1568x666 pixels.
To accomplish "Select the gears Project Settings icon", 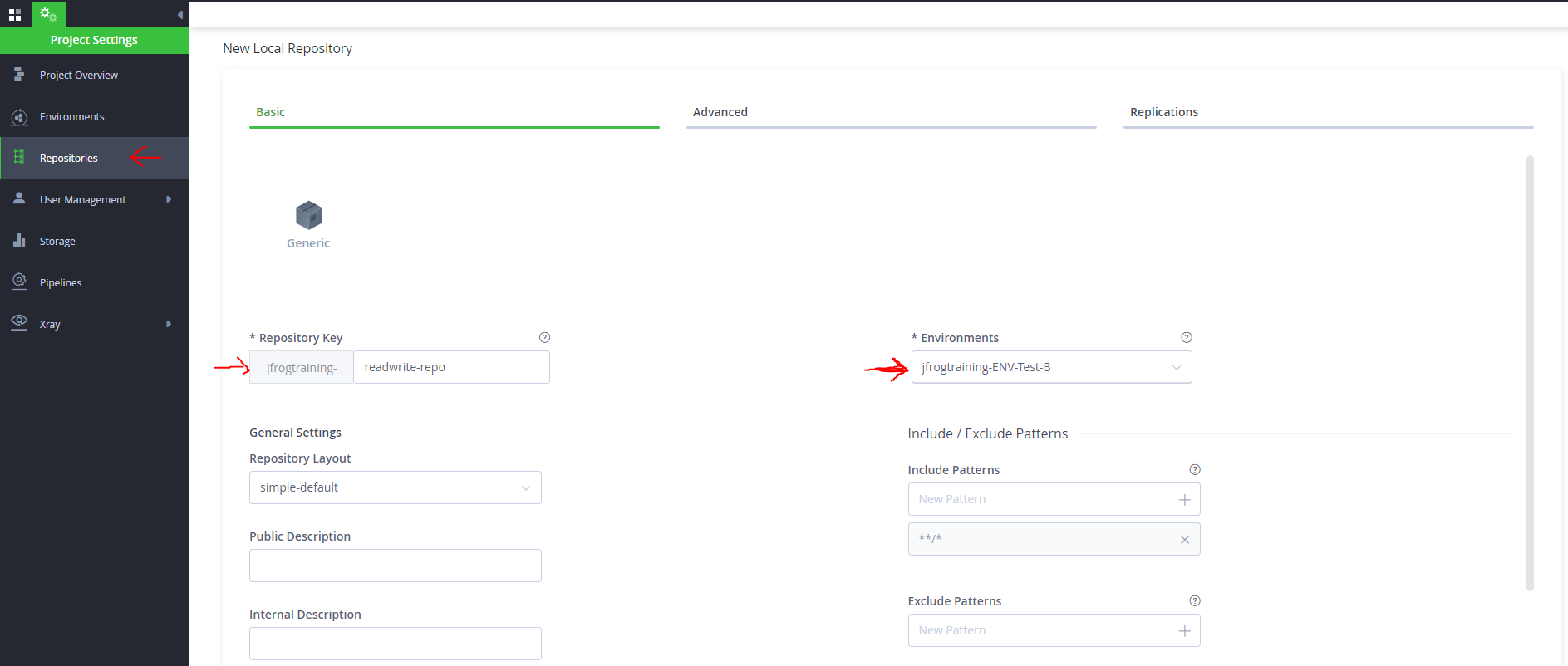I will pyautogui.click(x=48, y=15).
